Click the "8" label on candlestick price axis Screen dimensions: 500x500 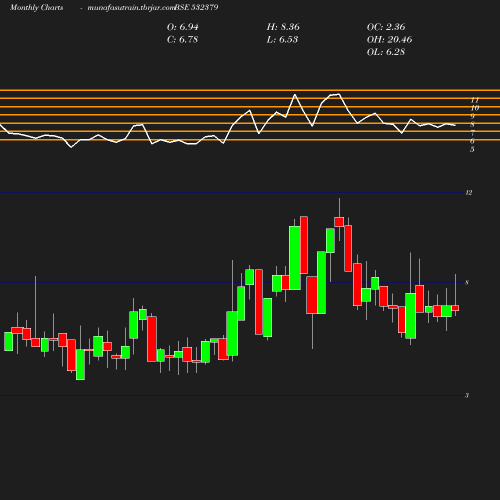coord(467,283)
